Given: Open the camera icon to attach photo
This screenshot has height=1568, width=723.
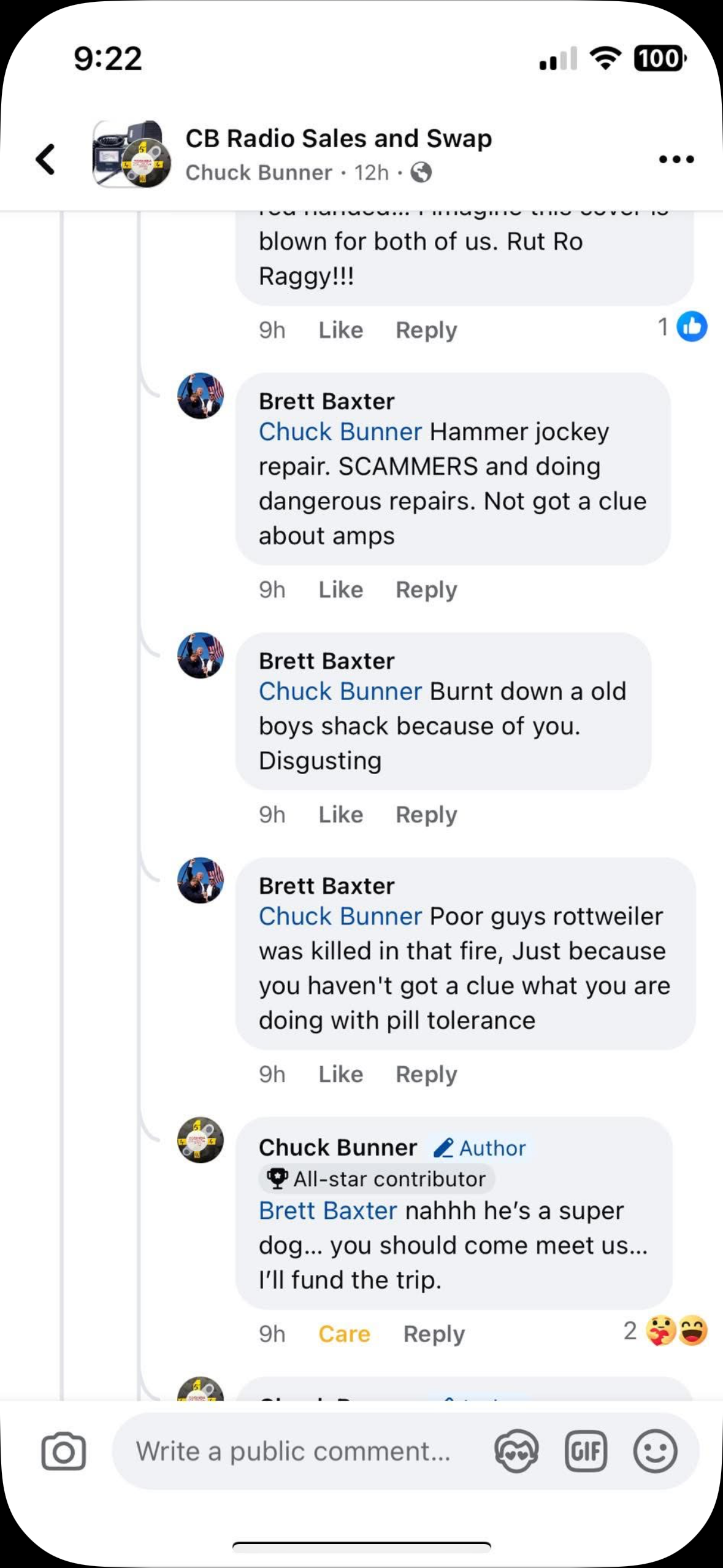Looking at the screenshot, I should tap(63, 1451).
